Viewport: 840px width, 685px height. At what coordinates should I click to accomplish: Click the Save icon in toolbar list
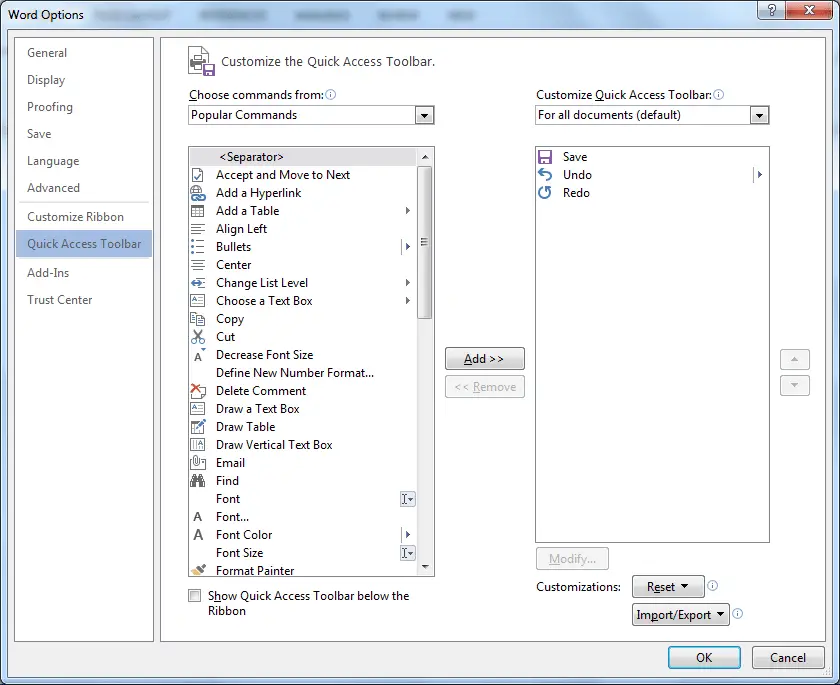545,157
